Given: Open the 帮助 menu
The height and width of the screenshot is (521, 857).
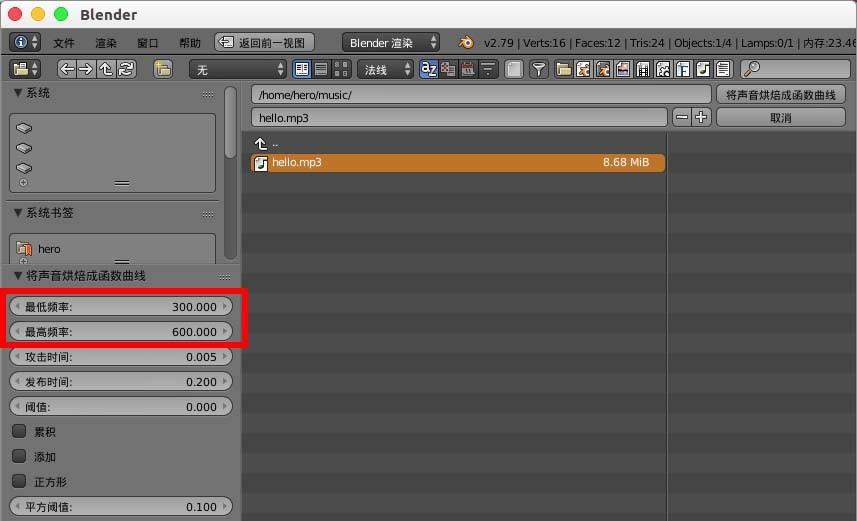Looking at the screenshot, I should coord(190,43).
